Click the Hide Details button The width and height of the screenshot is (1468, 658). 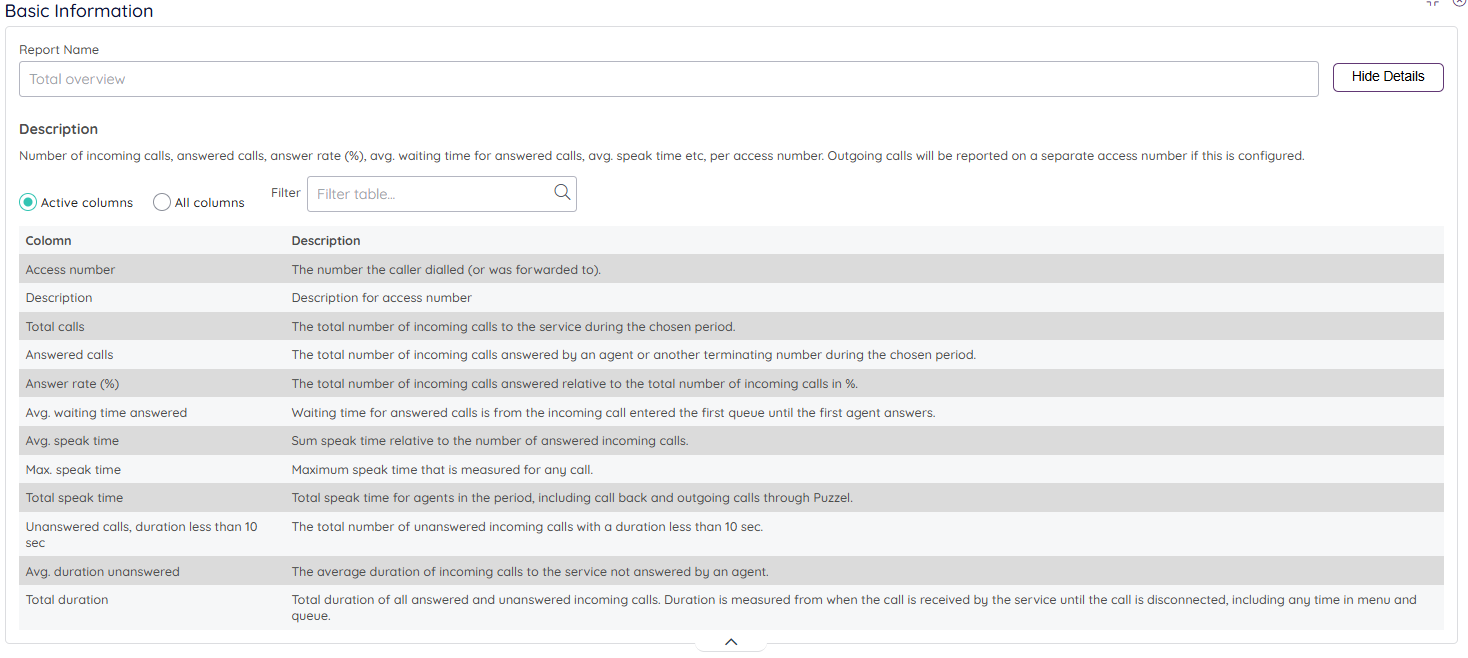pos(1387,77)
